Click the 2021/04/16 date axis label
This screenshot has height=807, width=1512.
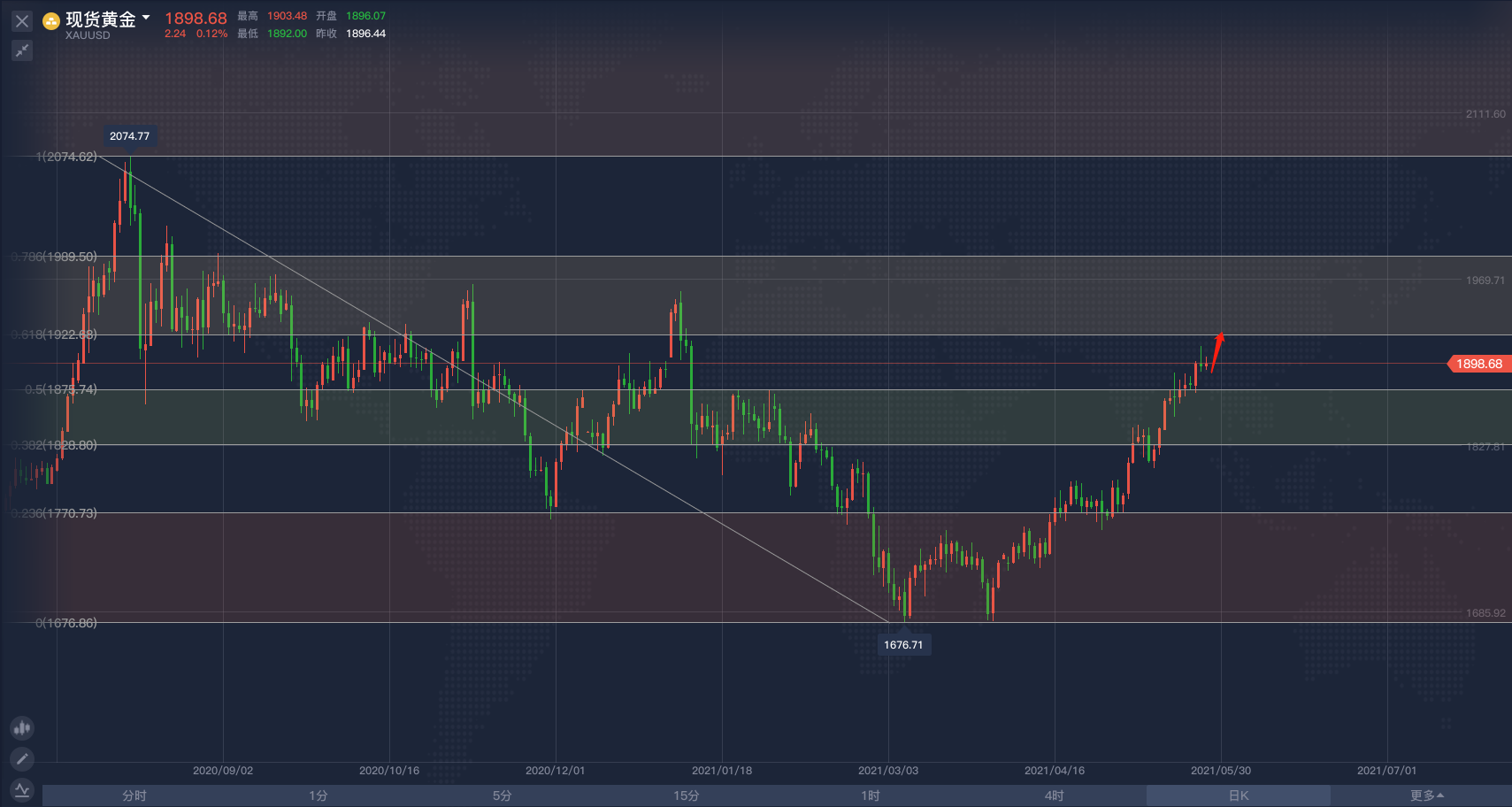tap(1055, 771)
